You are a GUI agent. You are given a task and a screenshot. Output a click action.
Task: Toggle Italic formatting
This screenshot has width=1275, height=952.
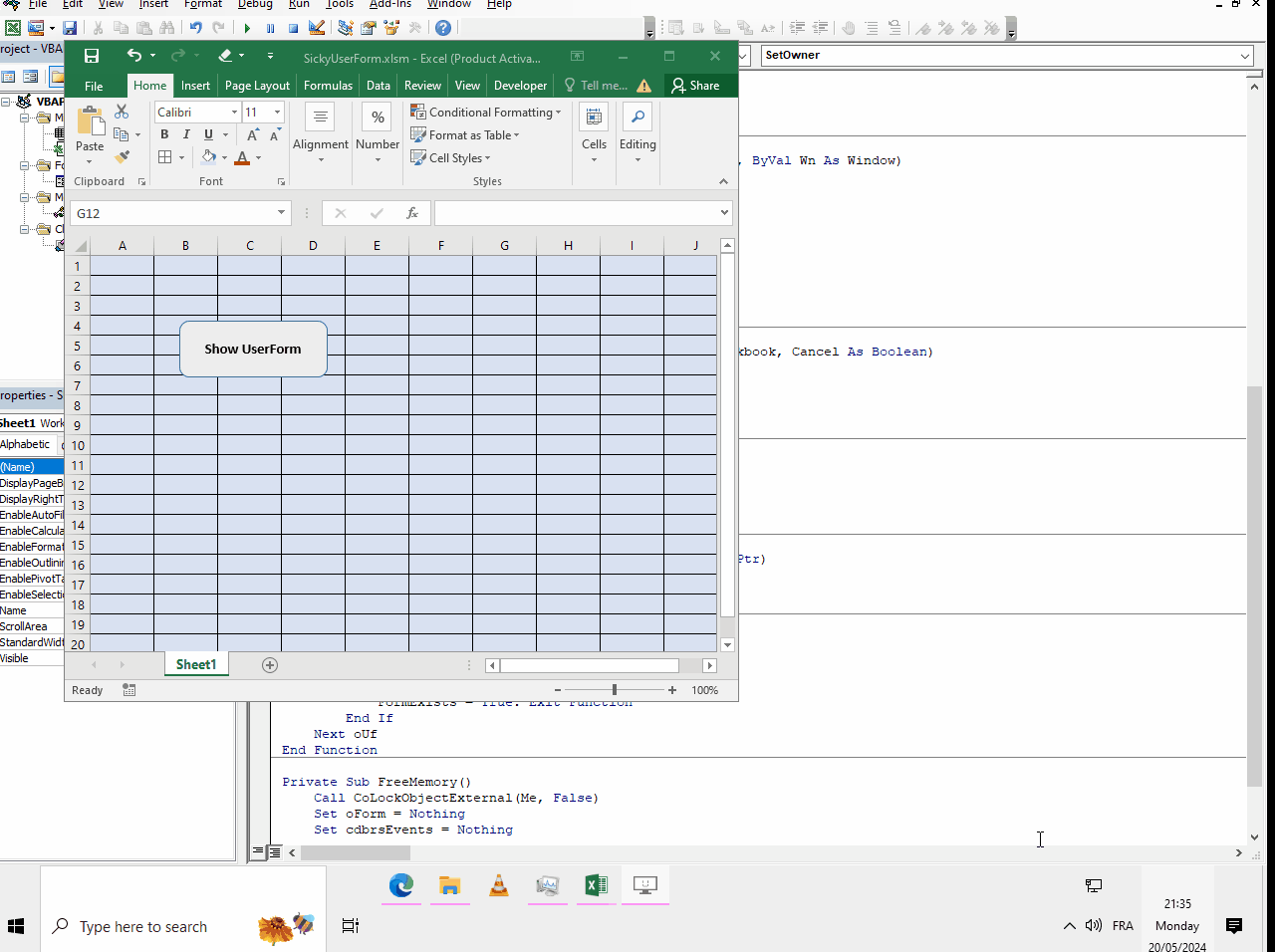click(x=186, y=134)
